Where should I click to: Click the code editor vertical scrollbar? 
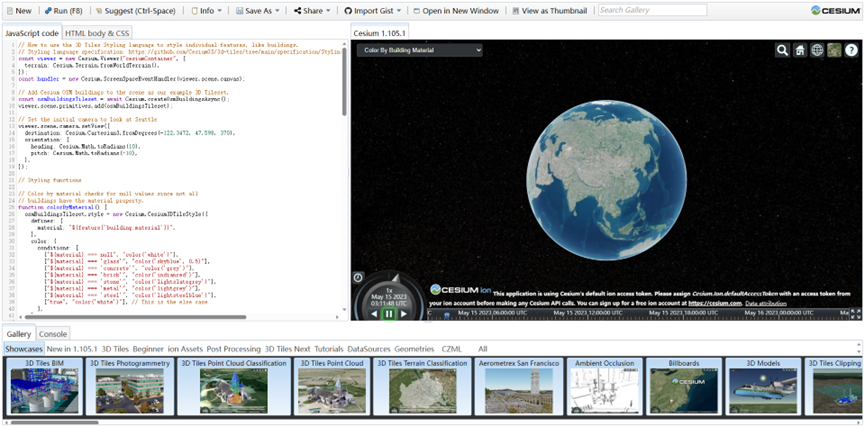pos(344,80)
